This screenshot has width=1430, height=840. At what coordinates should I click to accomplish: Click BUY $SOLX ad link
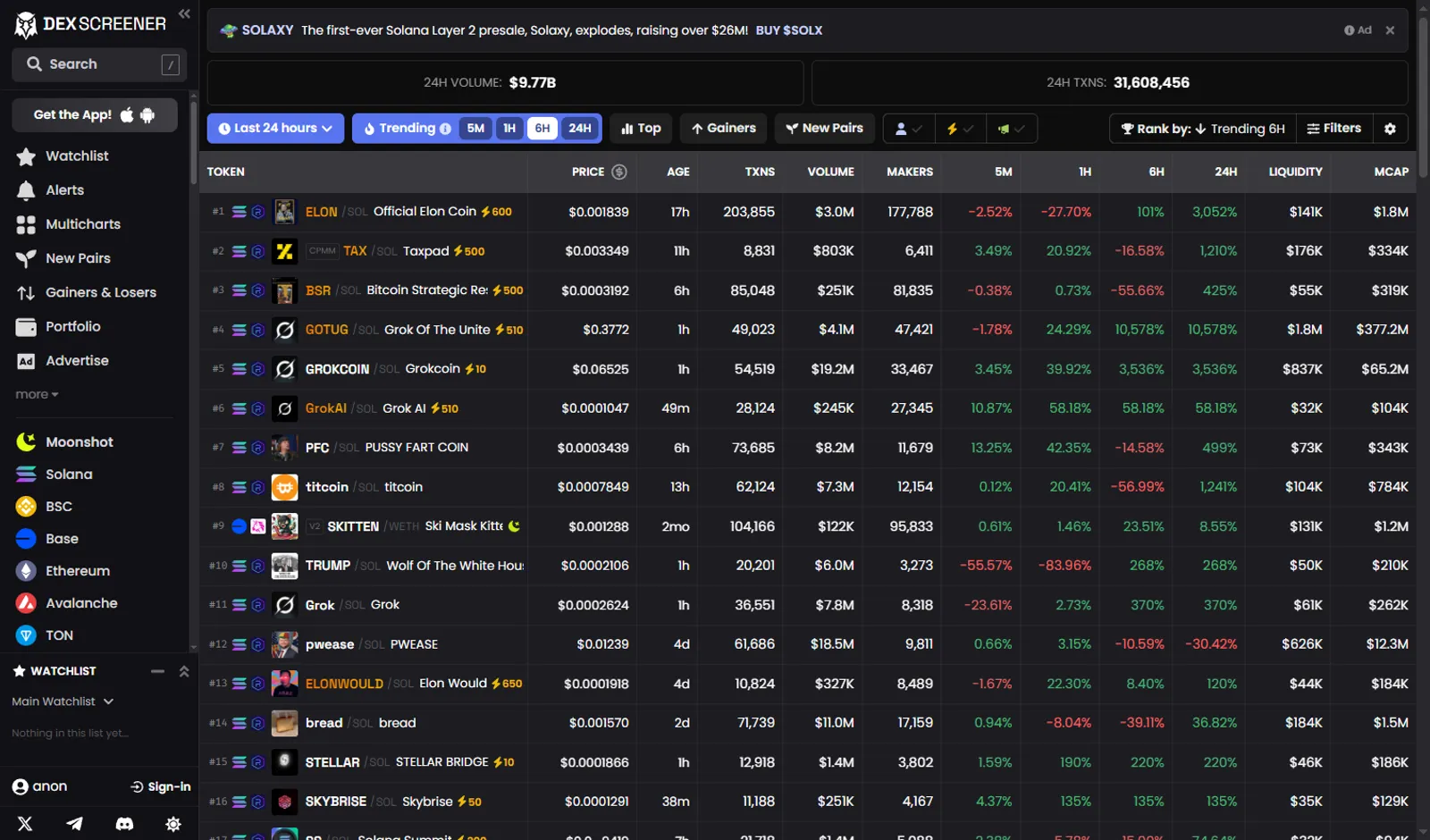coord(789,30)
